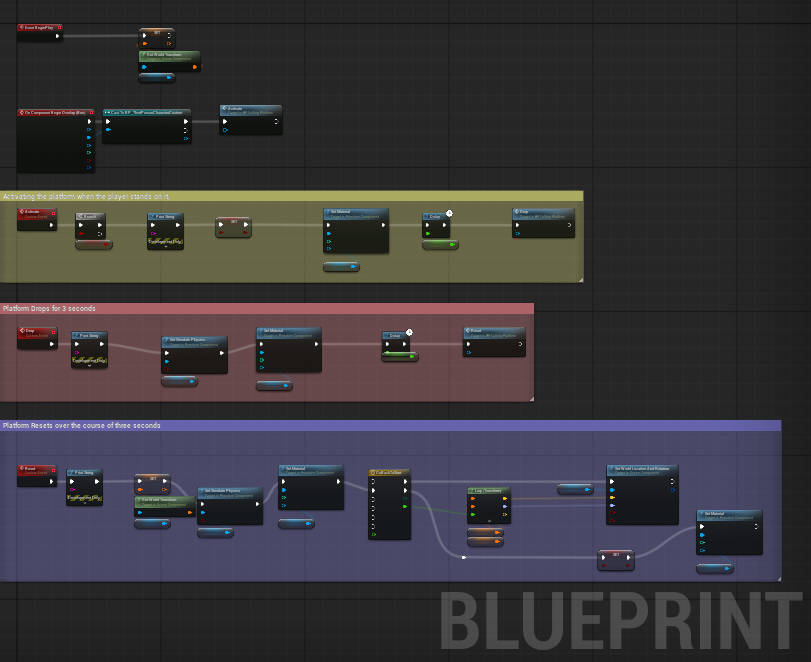Click the reroute node on the lower exec wire
811x662 pixels.
(463, 558)
